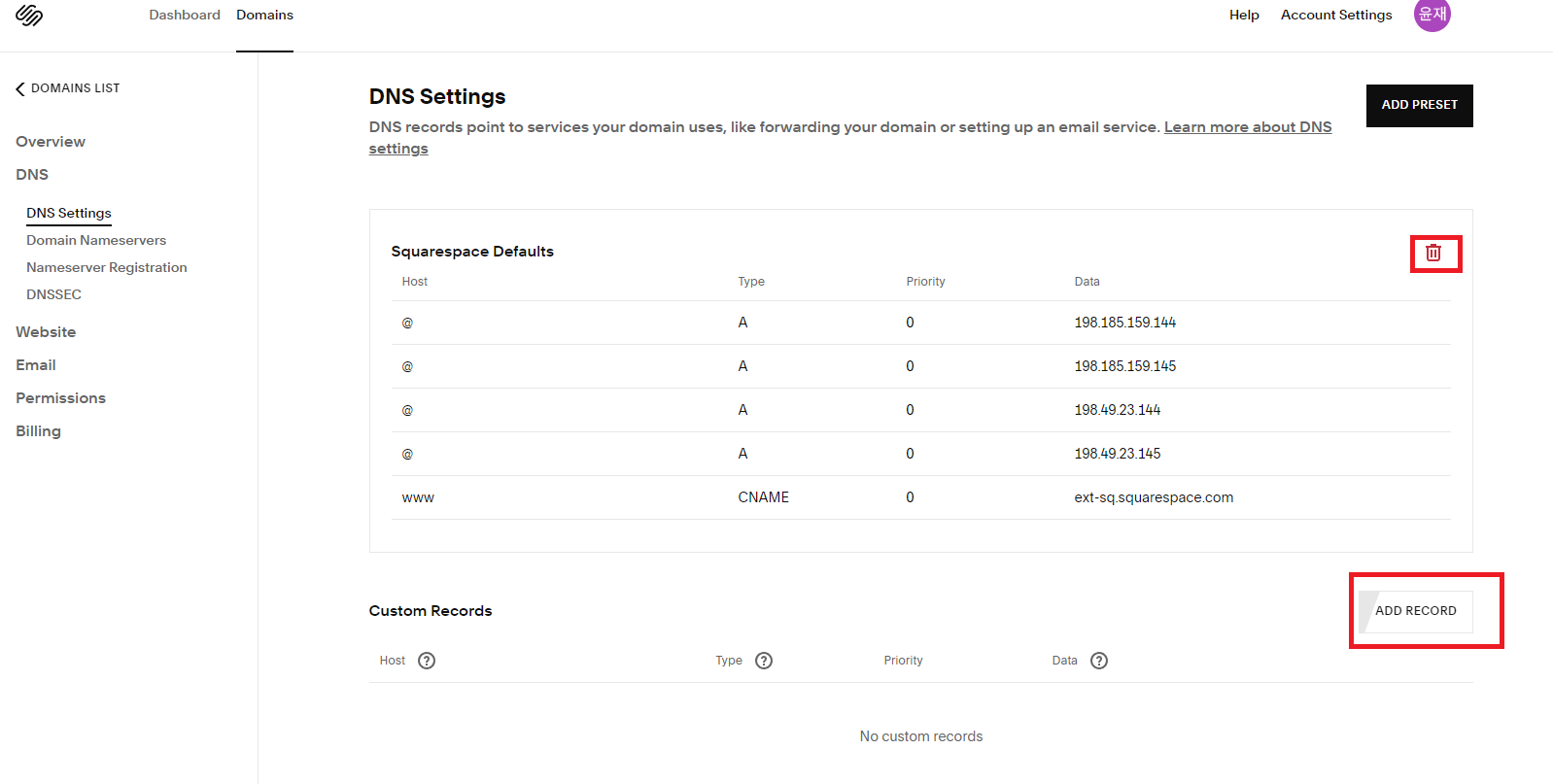Click the Custom Records heading
The height and width of the screenshot is (784, 1553).
pos(431,611)
